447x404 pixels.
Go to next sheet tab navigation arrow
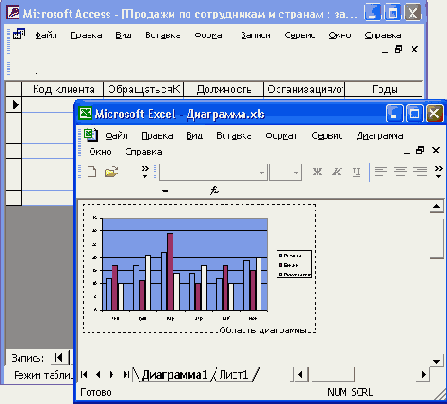click(x=111, y=375)
